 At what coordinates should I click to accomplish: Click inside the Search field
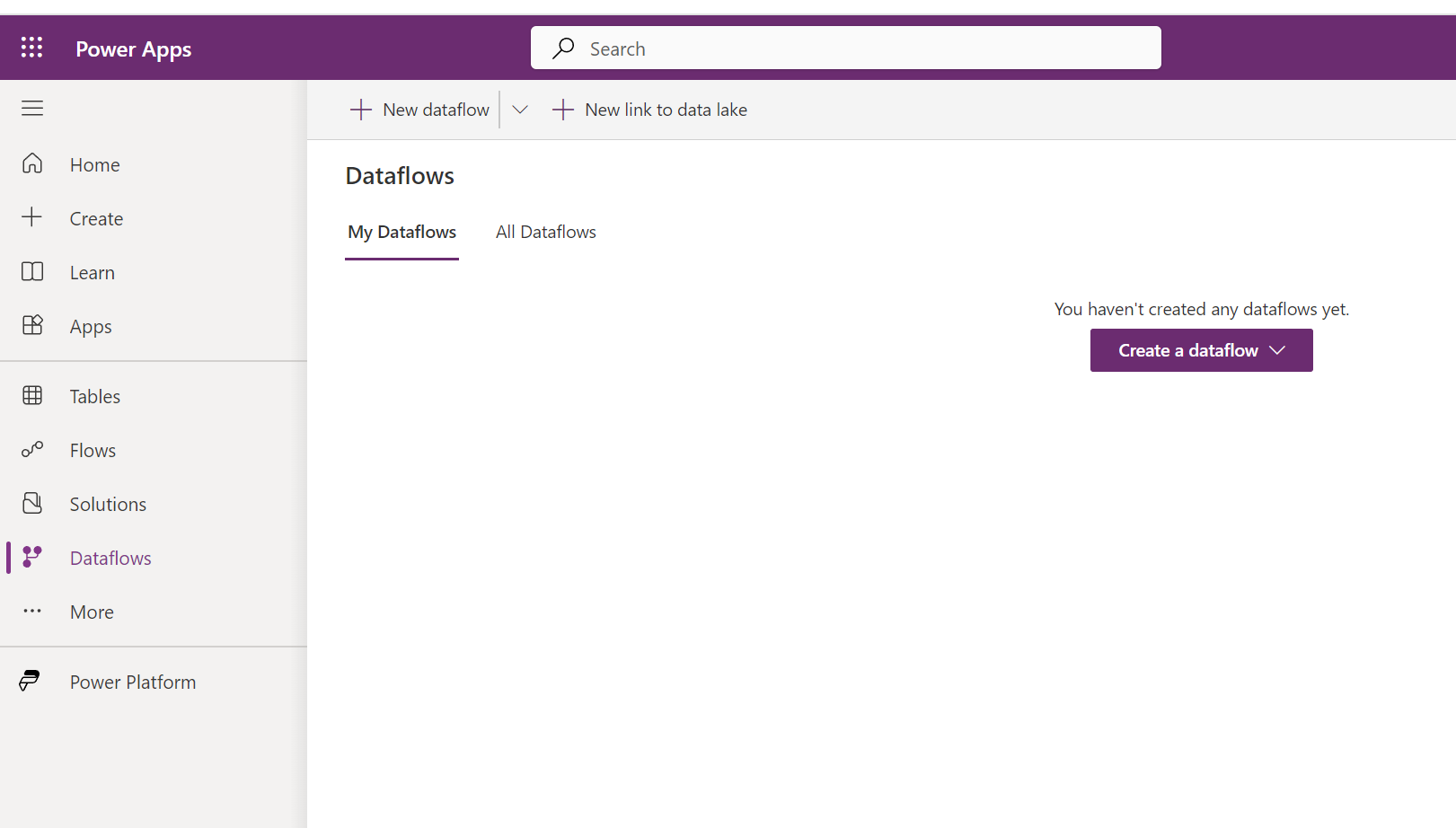(x=844, y=48)
